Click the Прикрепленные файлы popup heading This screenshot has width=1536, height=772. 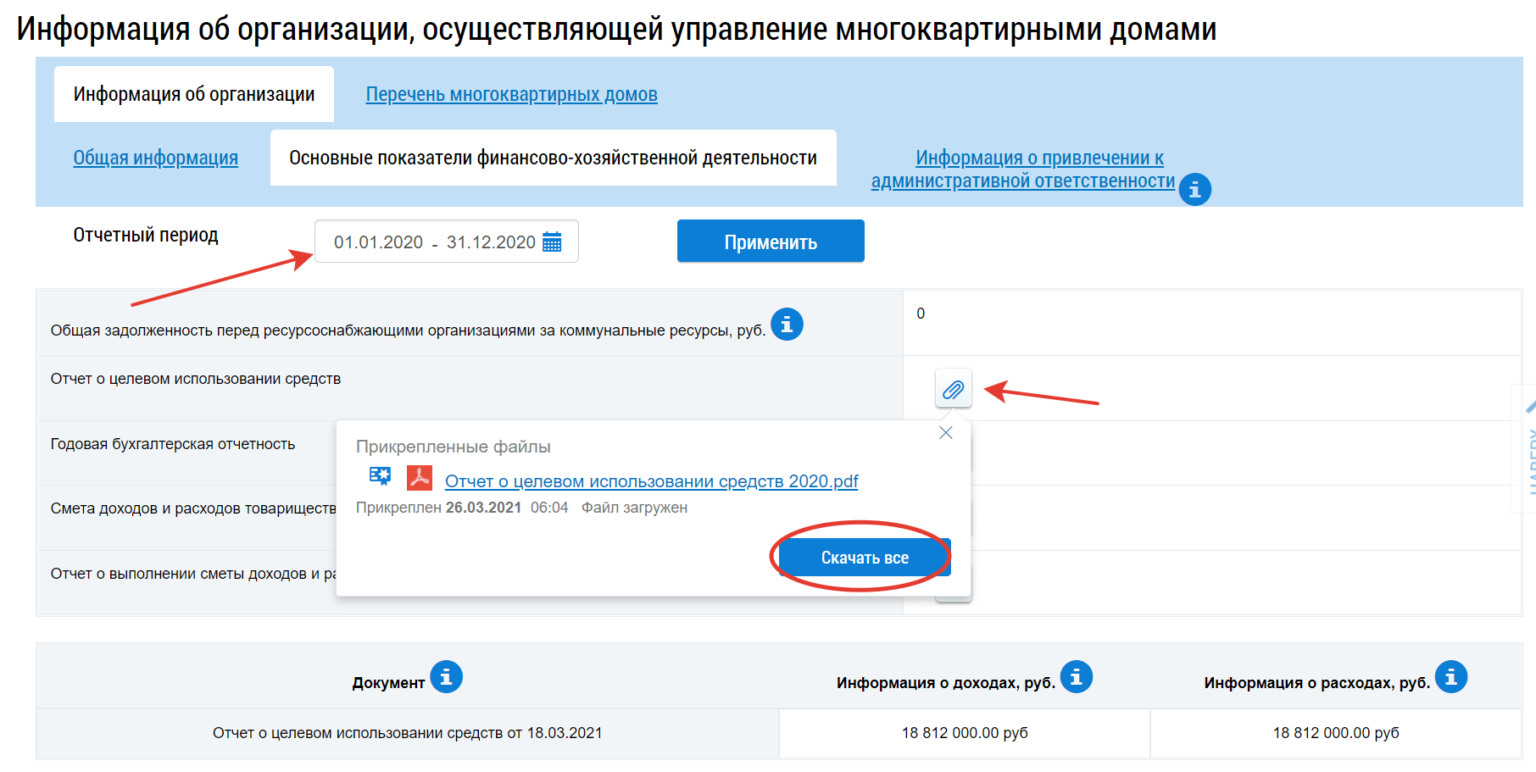click(453, 447)
